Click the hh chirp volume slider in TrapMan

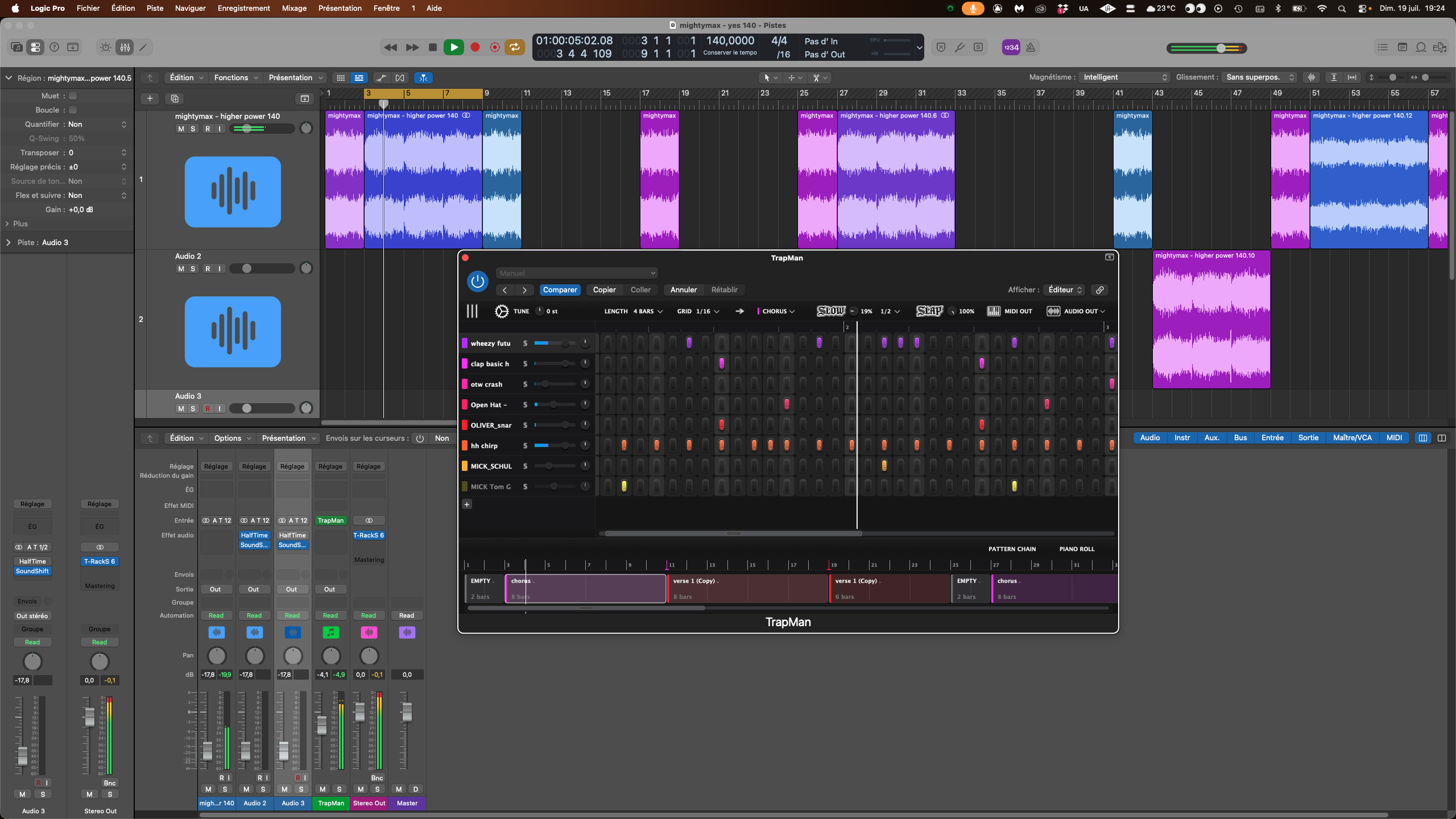(555, 445)
